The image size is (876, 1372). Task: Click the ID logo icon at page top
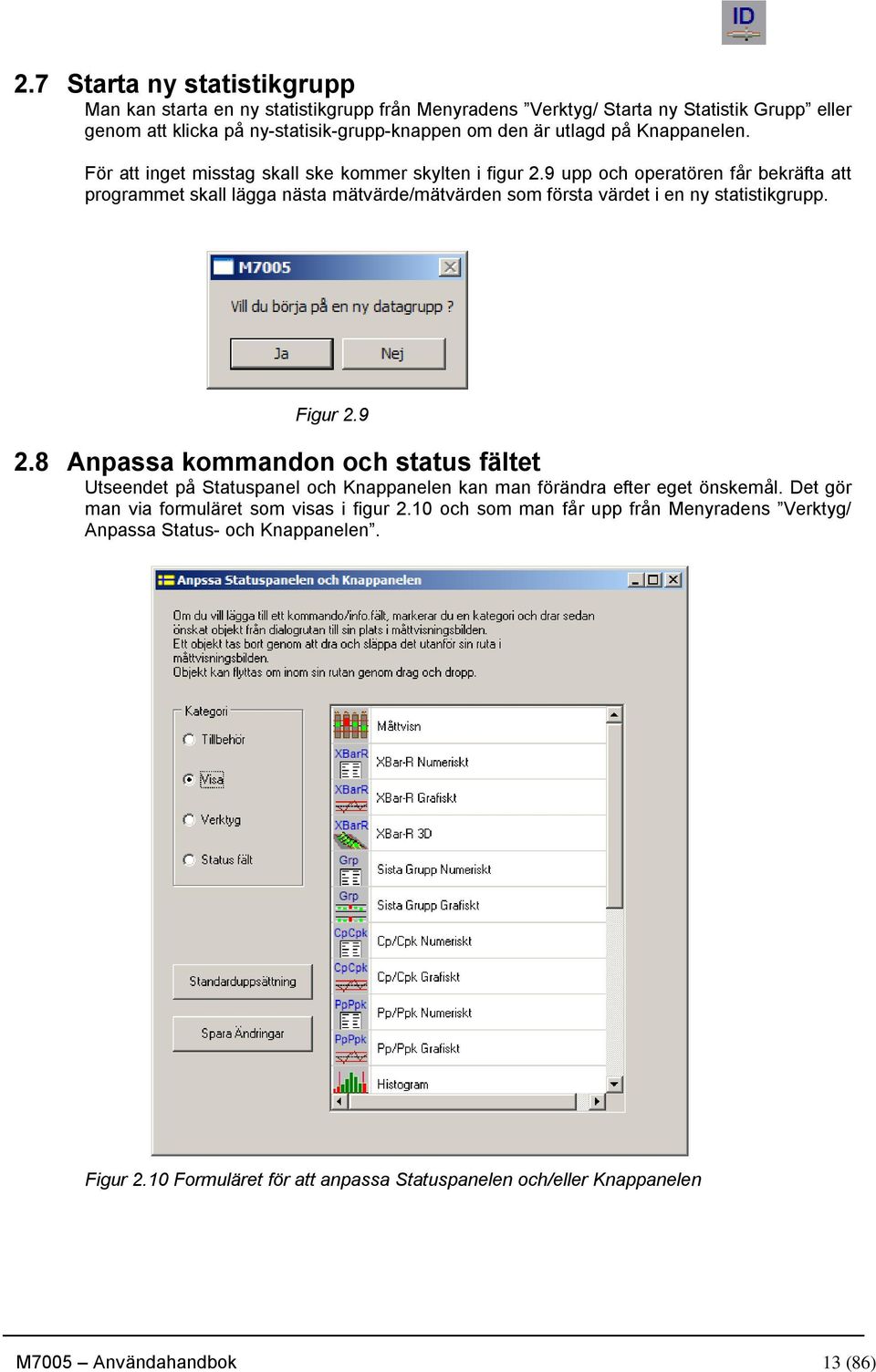tap(744, 23)
